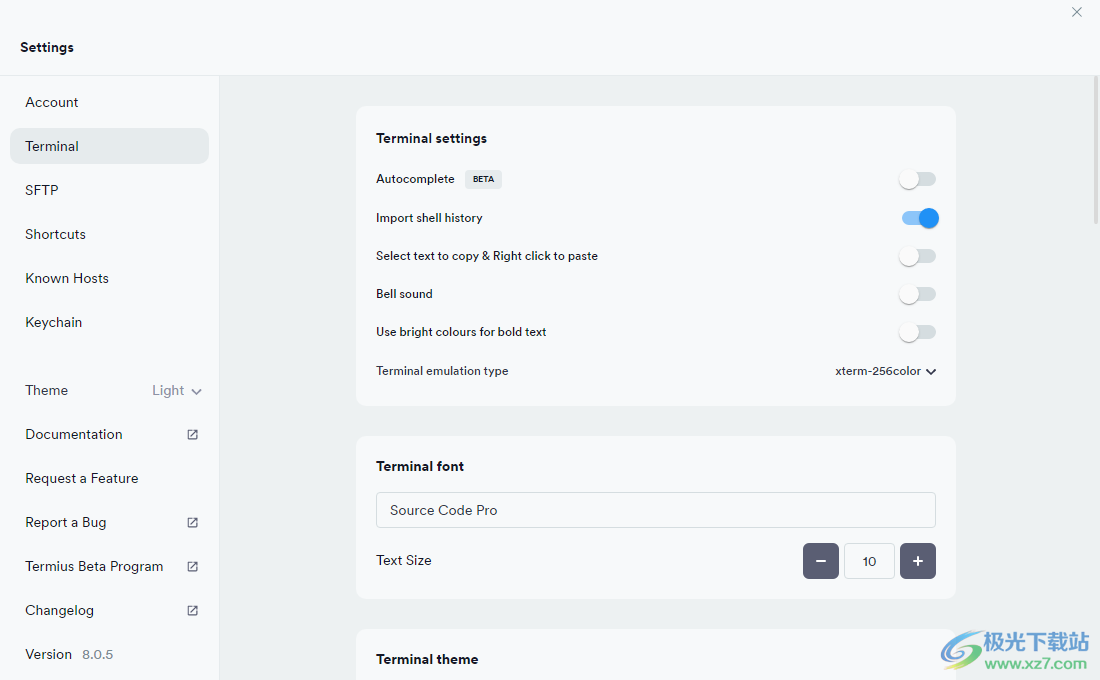Click Changelog external link icon

click(x=192, y=611)
